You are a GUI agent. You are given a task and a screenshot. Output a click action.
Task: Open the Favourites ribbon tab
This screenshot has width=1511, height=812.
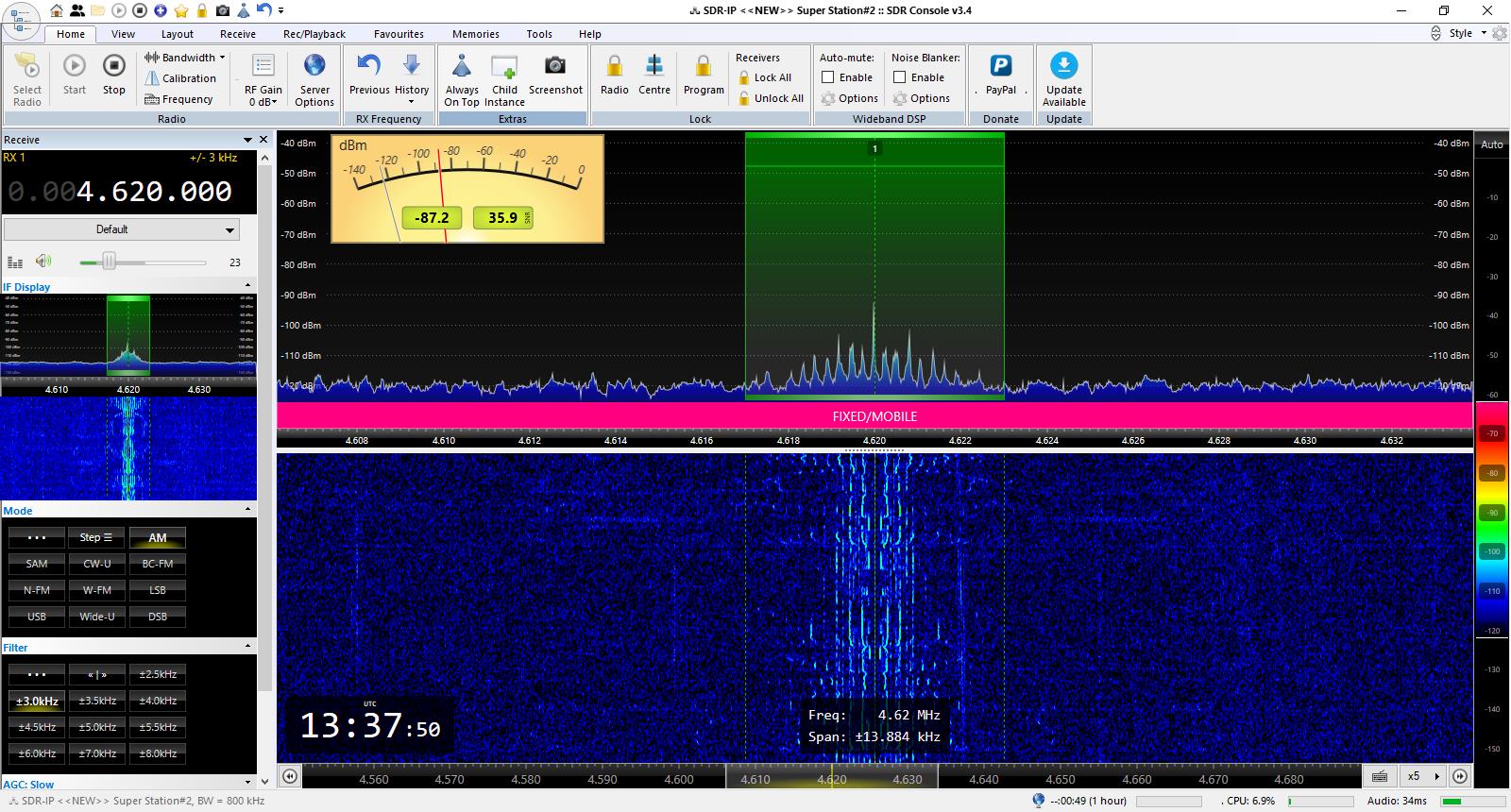[399, 34]
